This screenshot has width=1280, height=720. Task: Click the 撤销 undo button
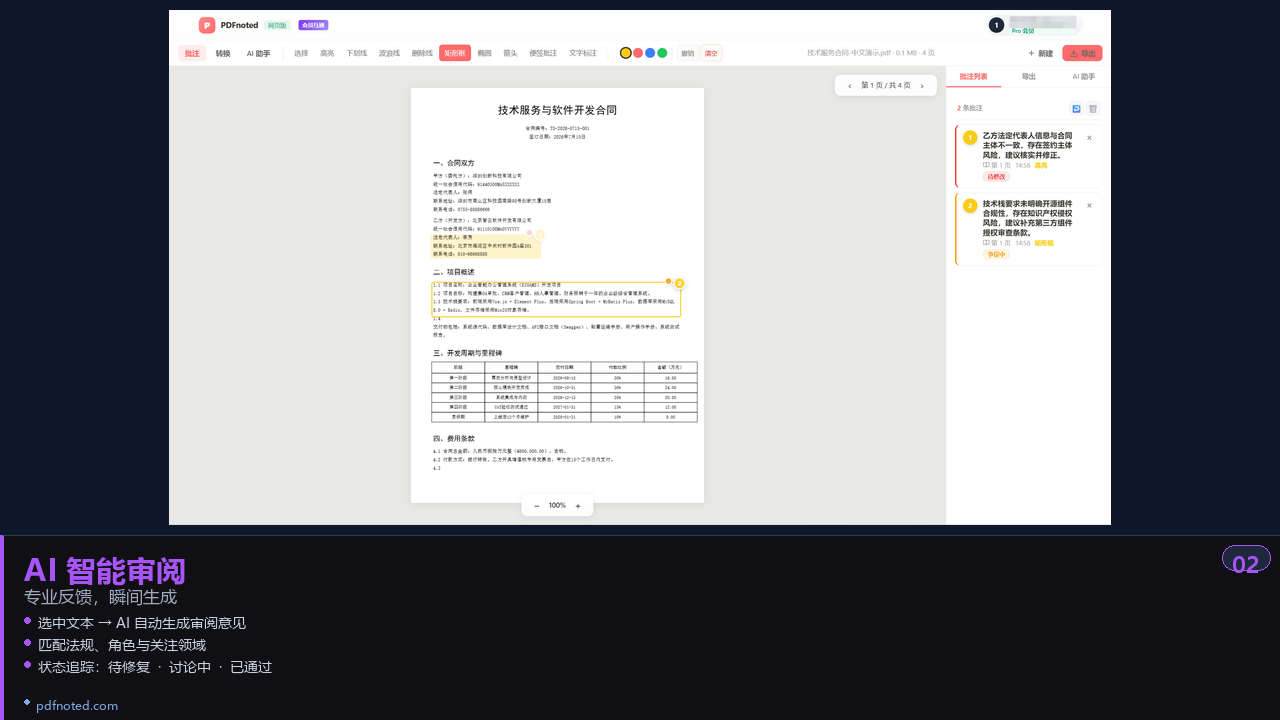point(688,53)
